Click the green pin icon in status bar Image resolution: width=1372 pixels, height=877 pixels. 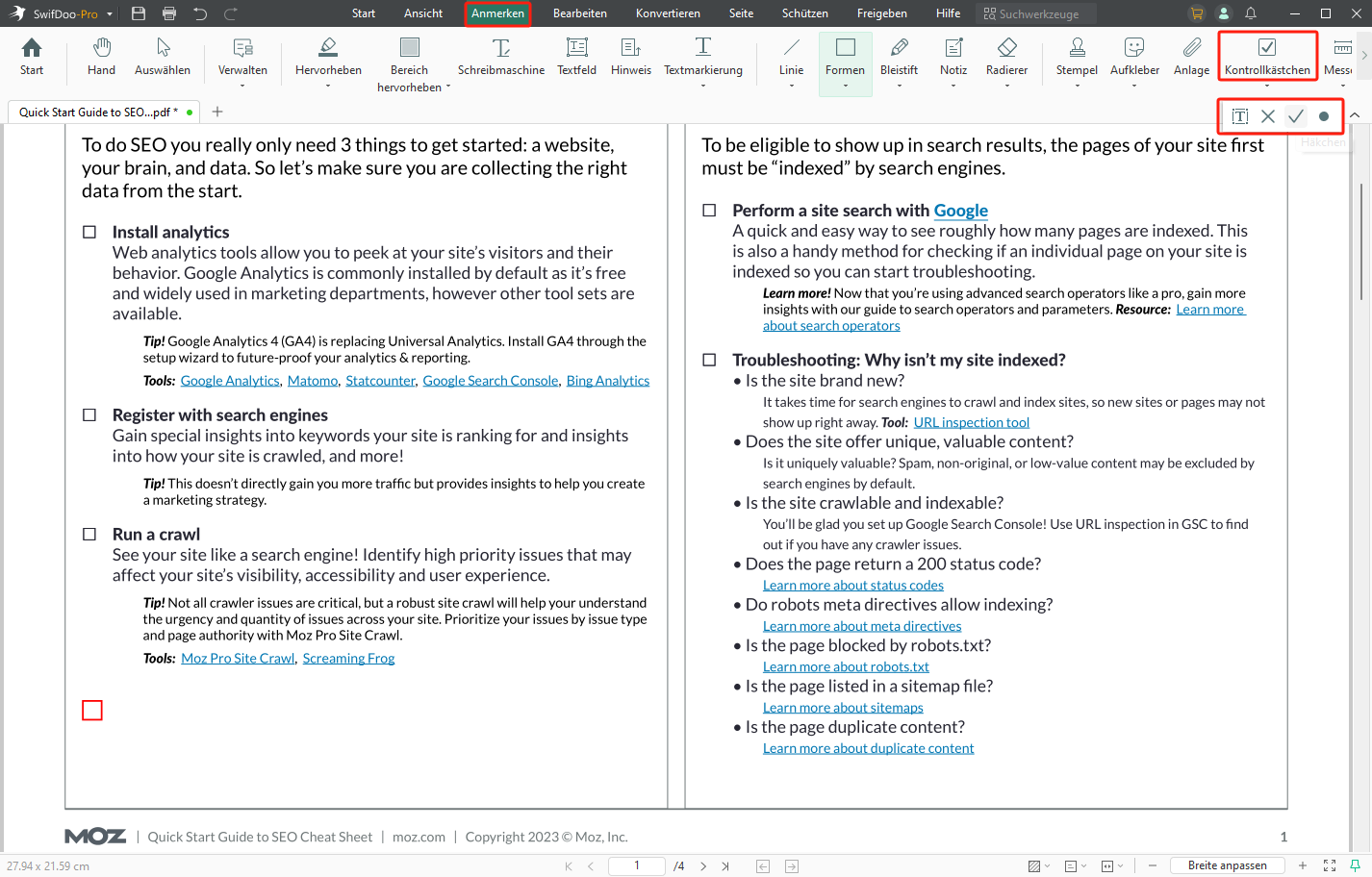tap(1355, 866)
